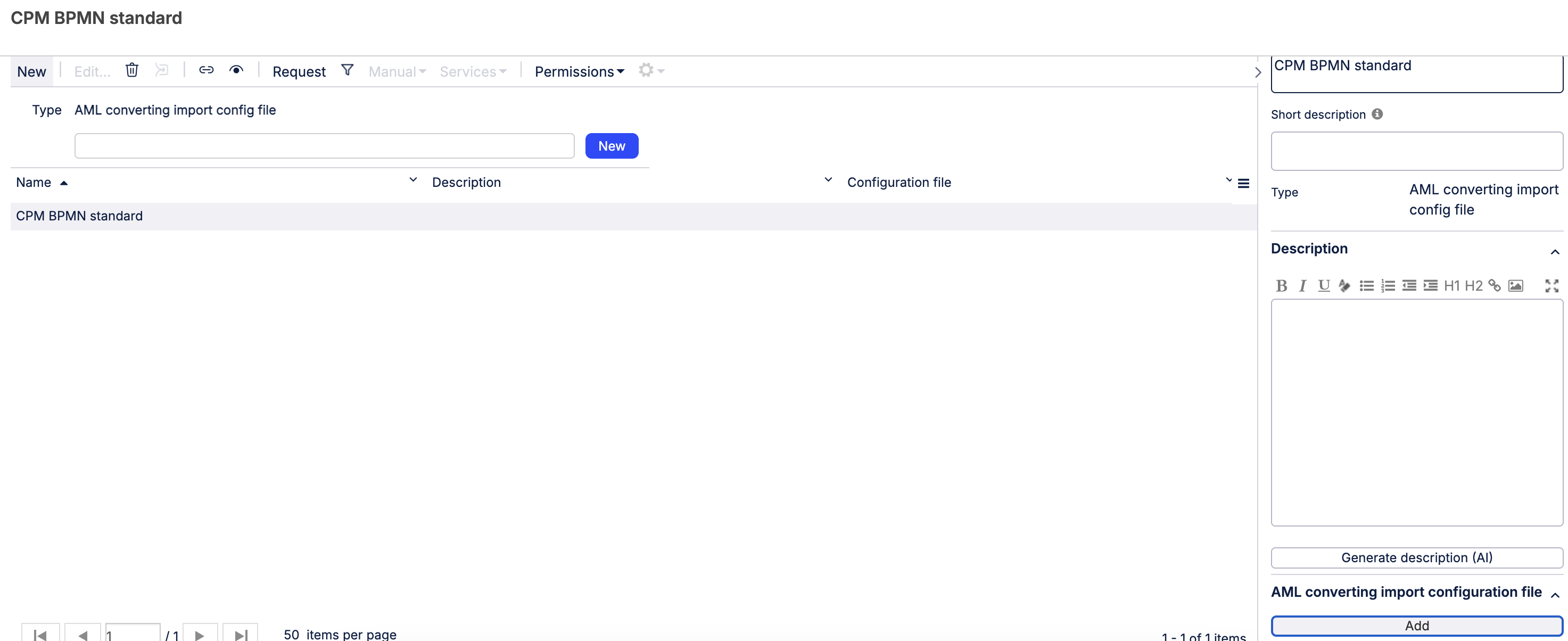Click the chain link icon in toolbar
The height and width of the screenshot is (641, 1568).
(x=207, y=70)
